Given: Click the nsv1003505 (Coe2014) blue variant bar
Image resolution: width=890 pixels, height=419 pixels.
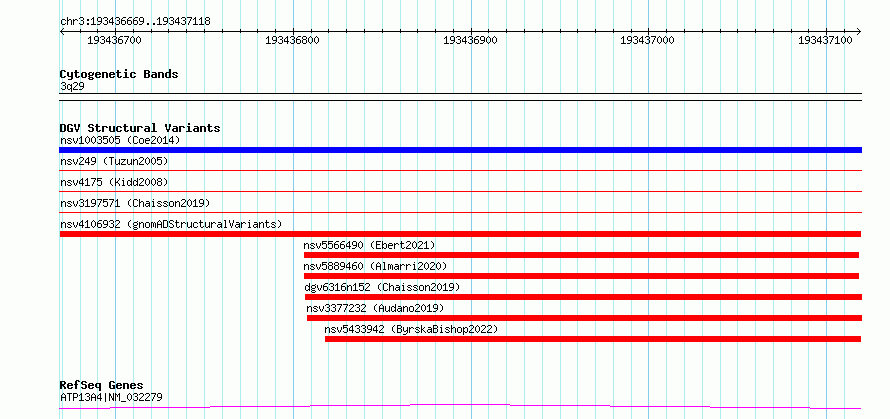Looking at the screenshot, I should (460, 150).
